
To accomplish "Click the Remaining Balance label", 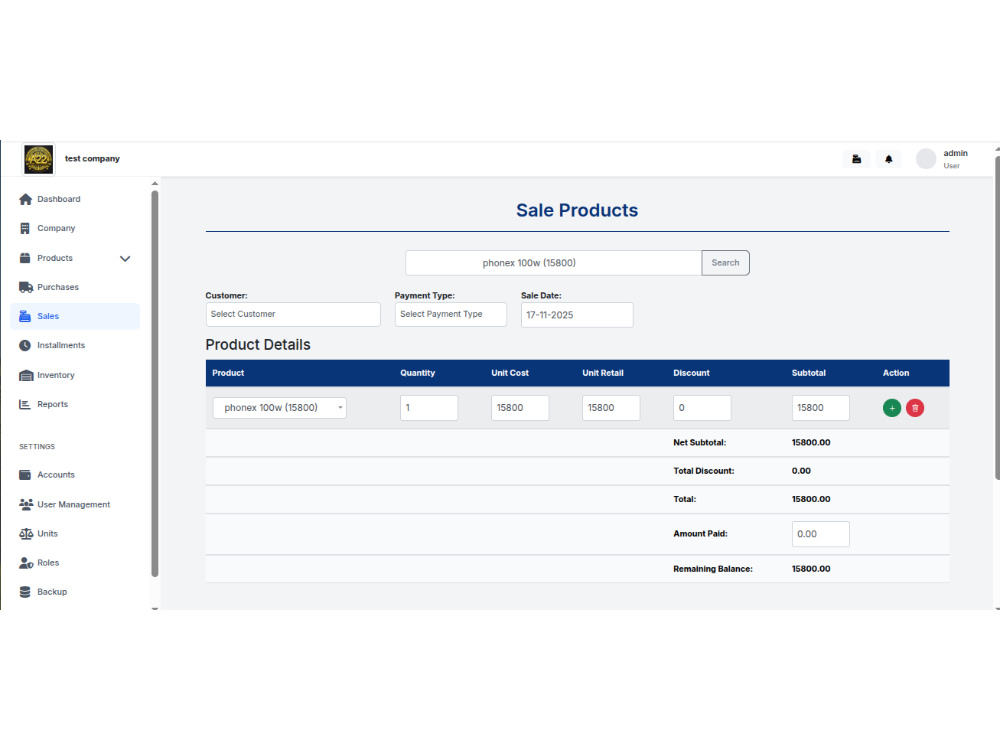I will coord(712,570).
